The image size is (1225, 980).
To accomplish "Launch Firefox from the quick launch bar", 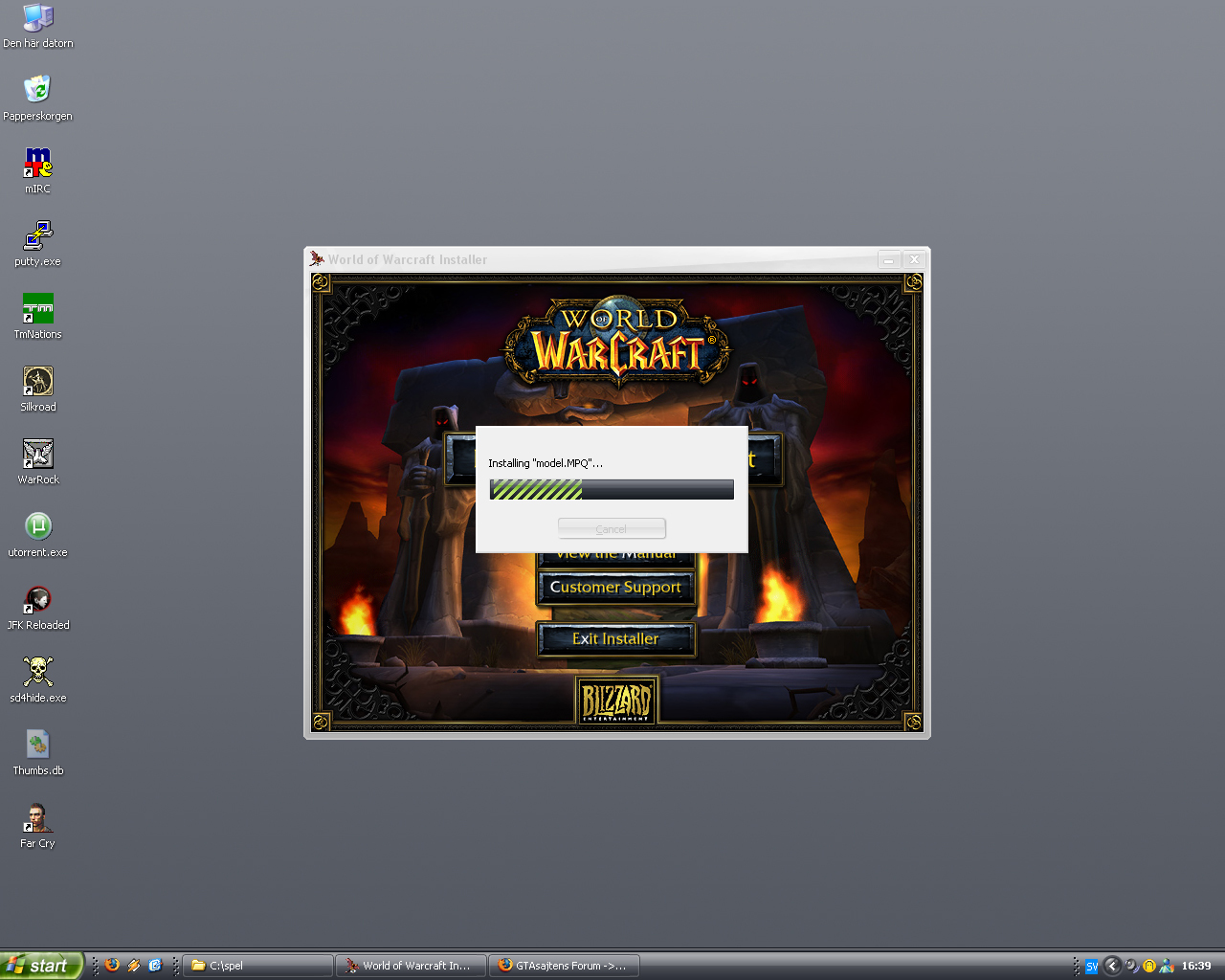I will [113, 965].
